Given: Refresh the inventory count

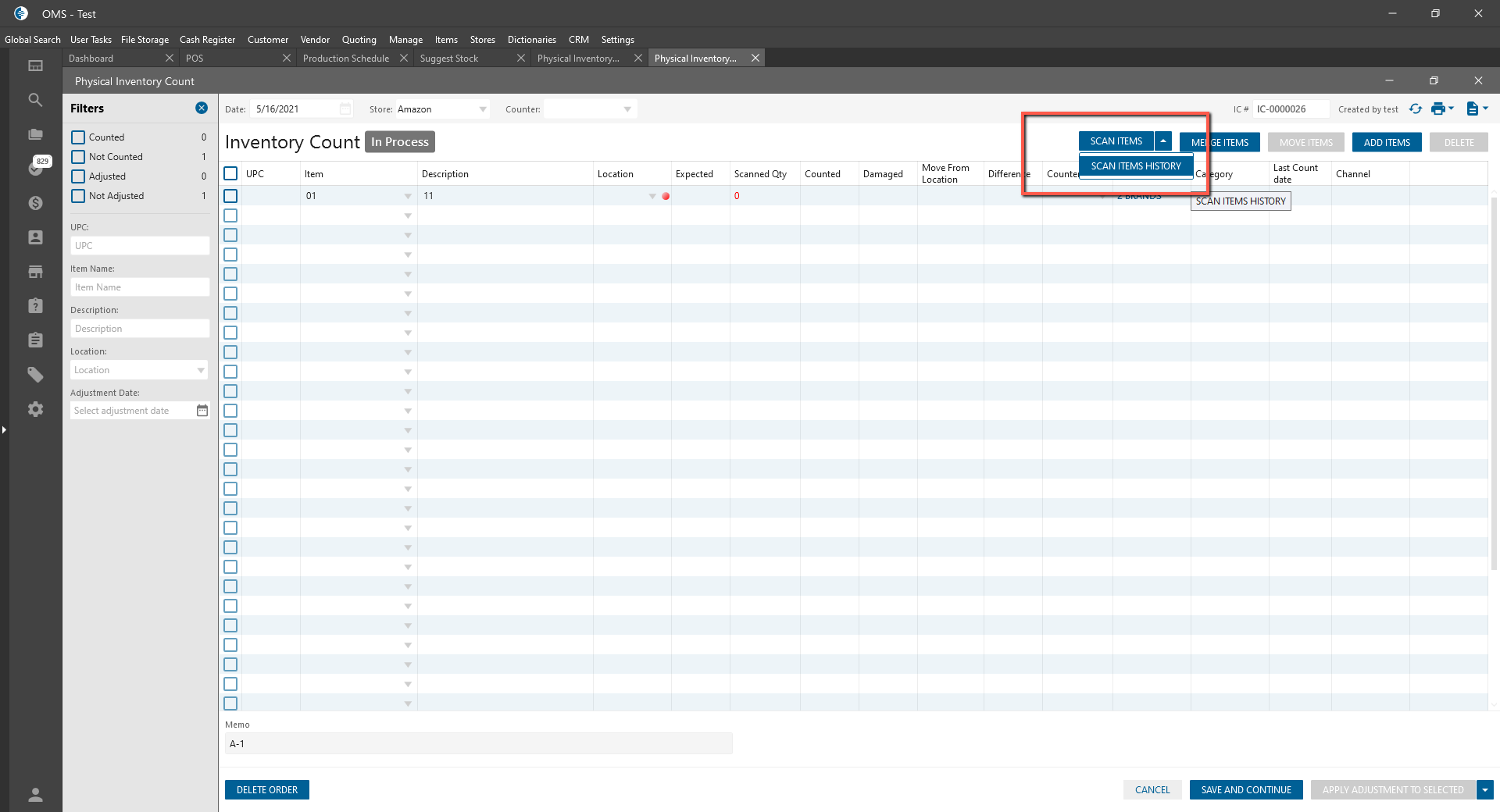Looking at the screenshot, I should click(x=1416, y=109).
